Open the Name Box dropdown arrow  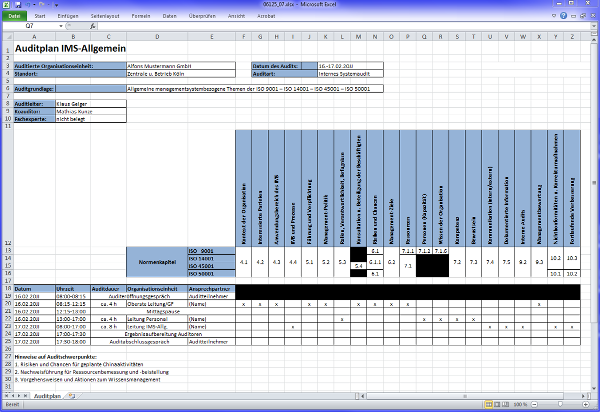pyautogui.click(x=59, y=26)
